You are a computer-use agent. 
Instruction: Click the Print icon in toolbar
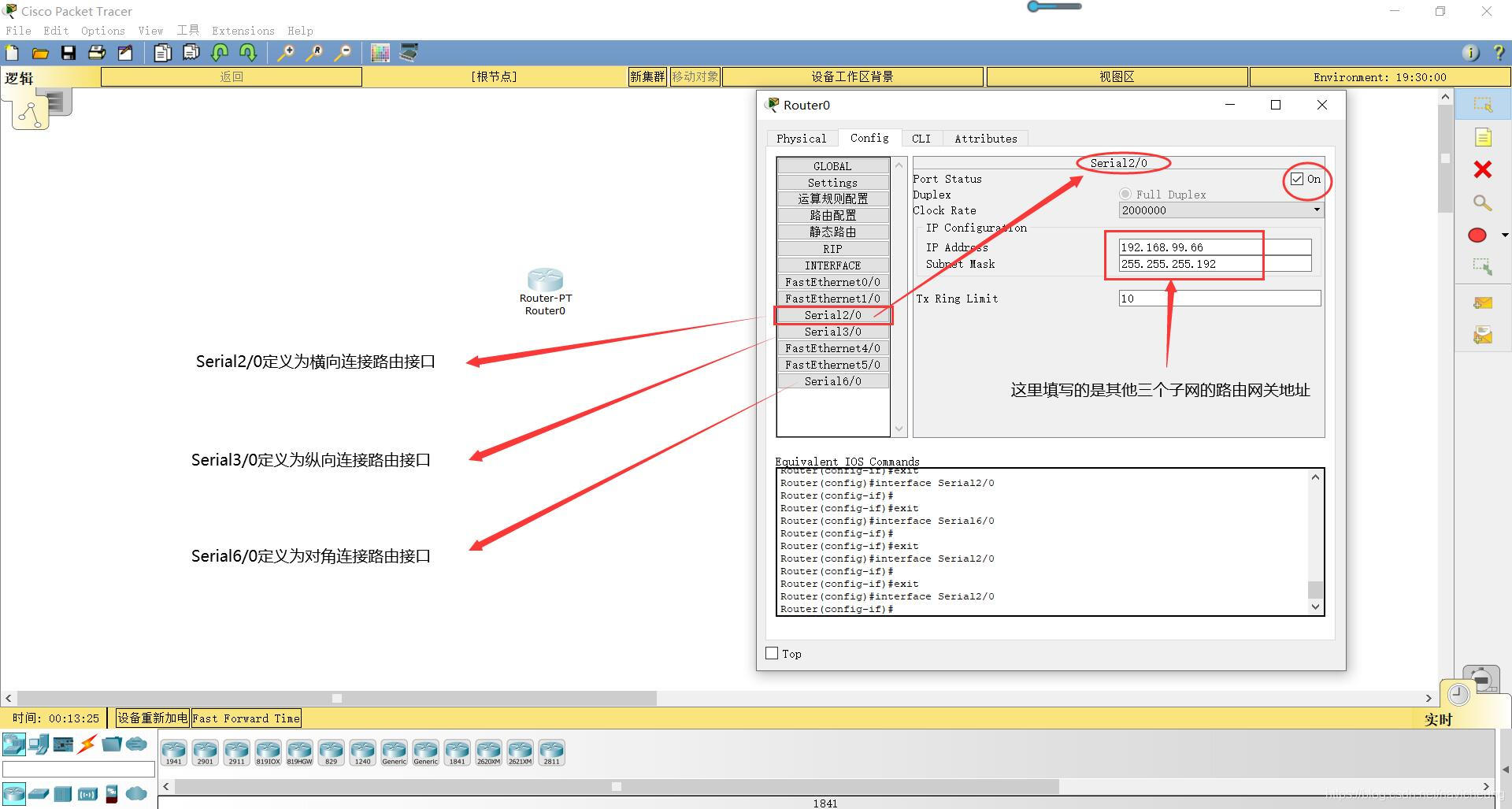(97, 53)
